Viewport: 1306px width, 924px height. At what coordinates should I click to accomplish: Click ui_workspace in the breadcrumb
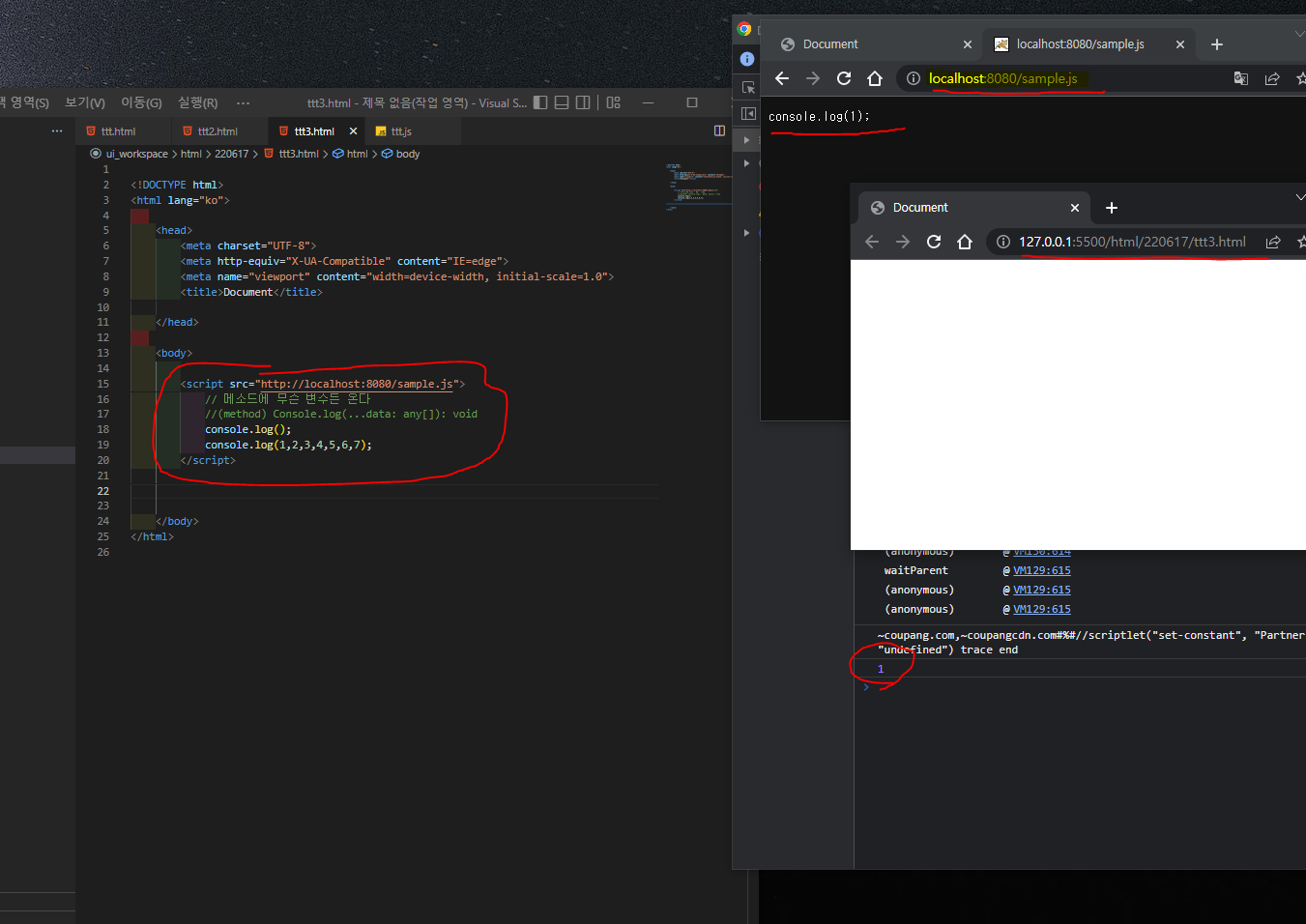pyautogui.click(x=136, y=154)
